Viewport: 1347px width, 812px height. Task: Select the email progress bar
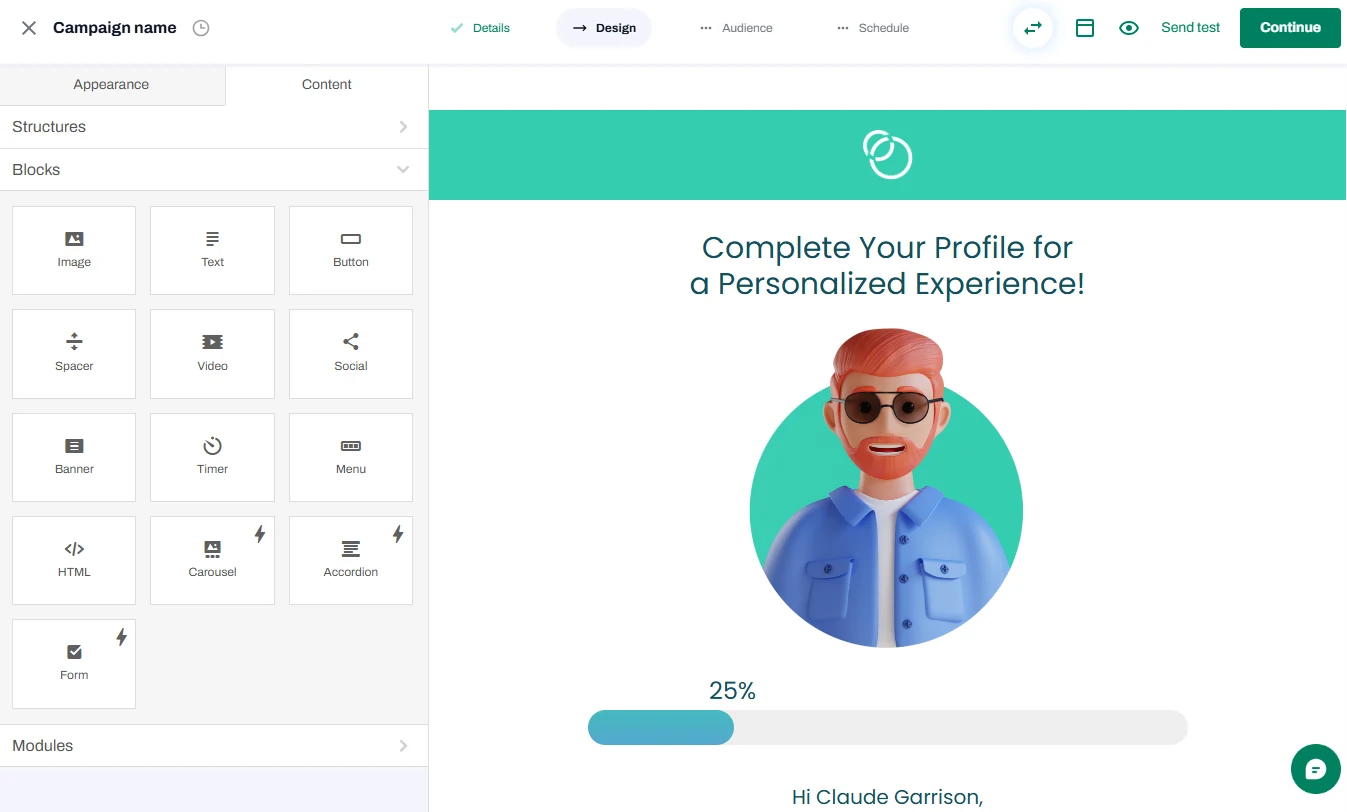click(887, 727)
